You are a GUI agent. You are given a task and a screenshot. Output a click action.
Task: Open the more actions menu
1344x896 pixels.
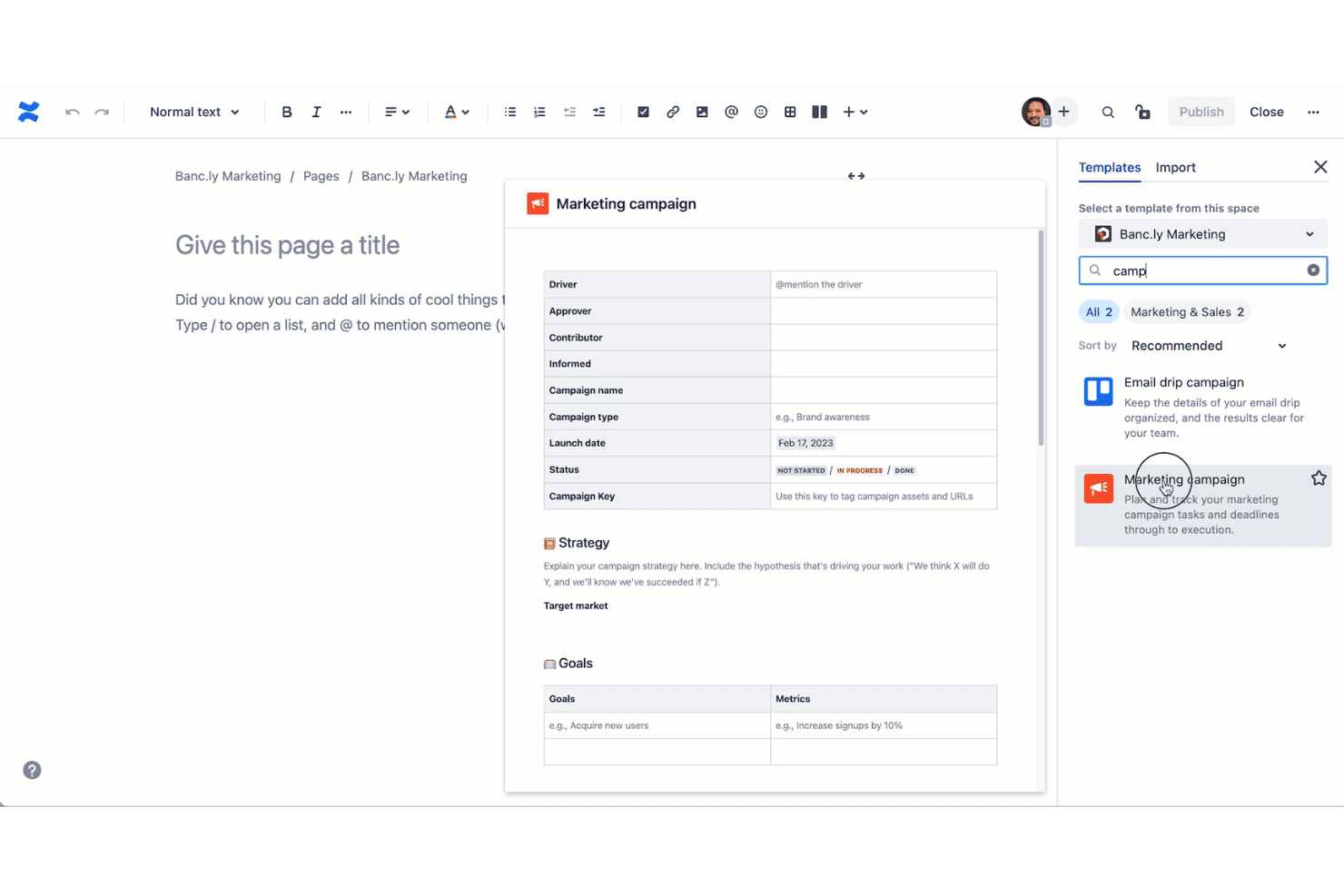[1313, 112]
